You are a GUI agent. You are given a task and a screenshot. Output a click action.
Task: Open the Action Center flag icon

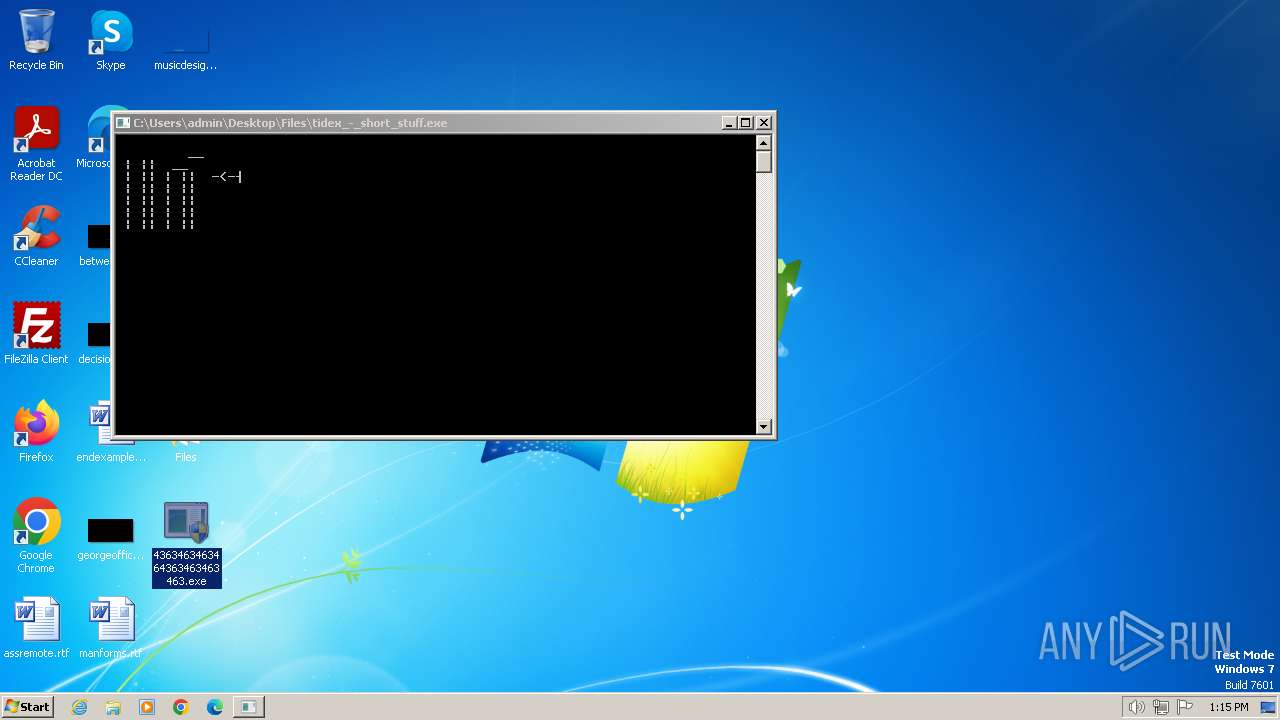[x=1186, y=707]
